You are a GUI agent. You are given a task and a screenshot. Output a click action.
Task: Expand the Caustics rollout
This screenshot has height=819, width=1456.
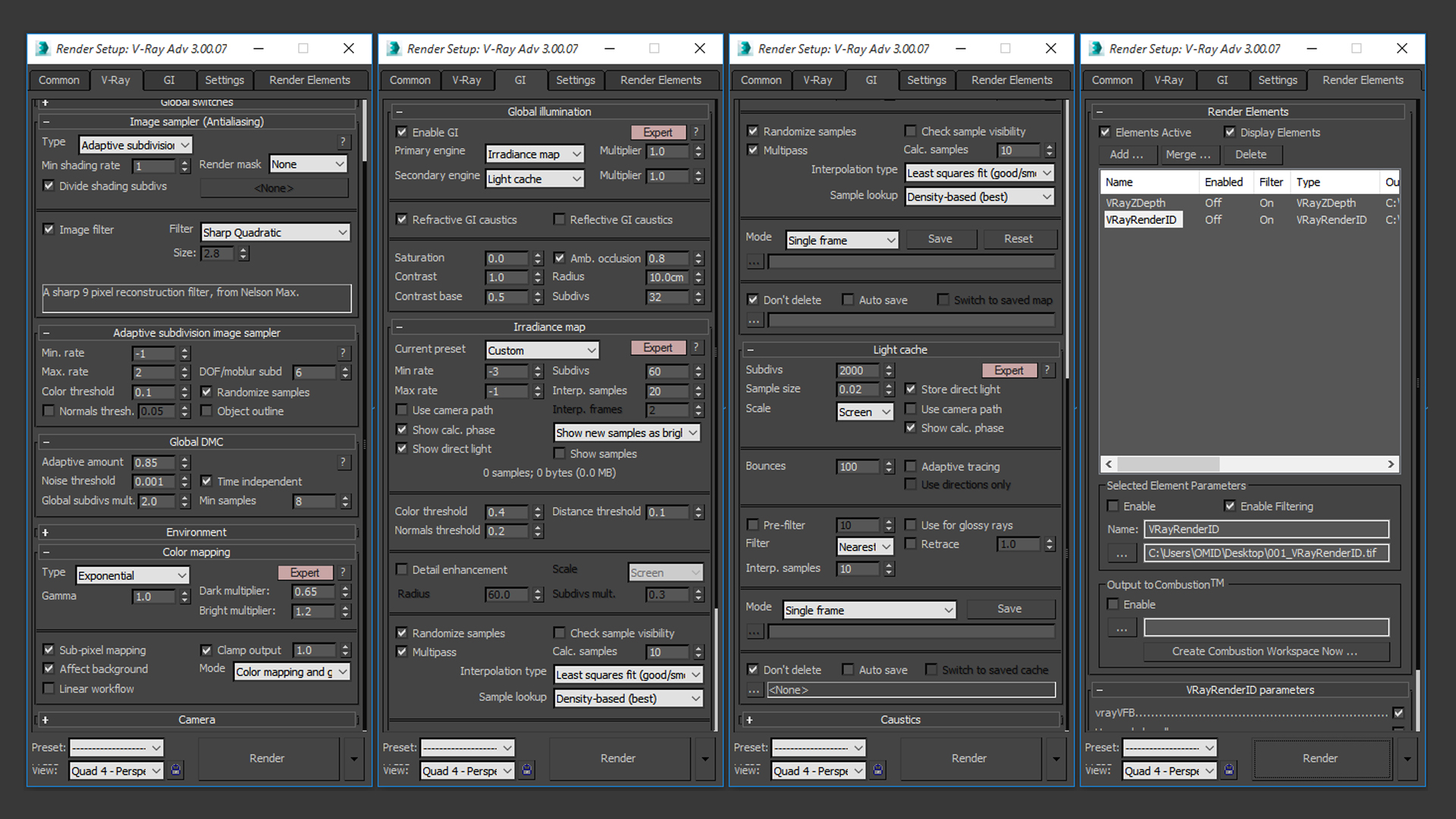coord(899,720)
